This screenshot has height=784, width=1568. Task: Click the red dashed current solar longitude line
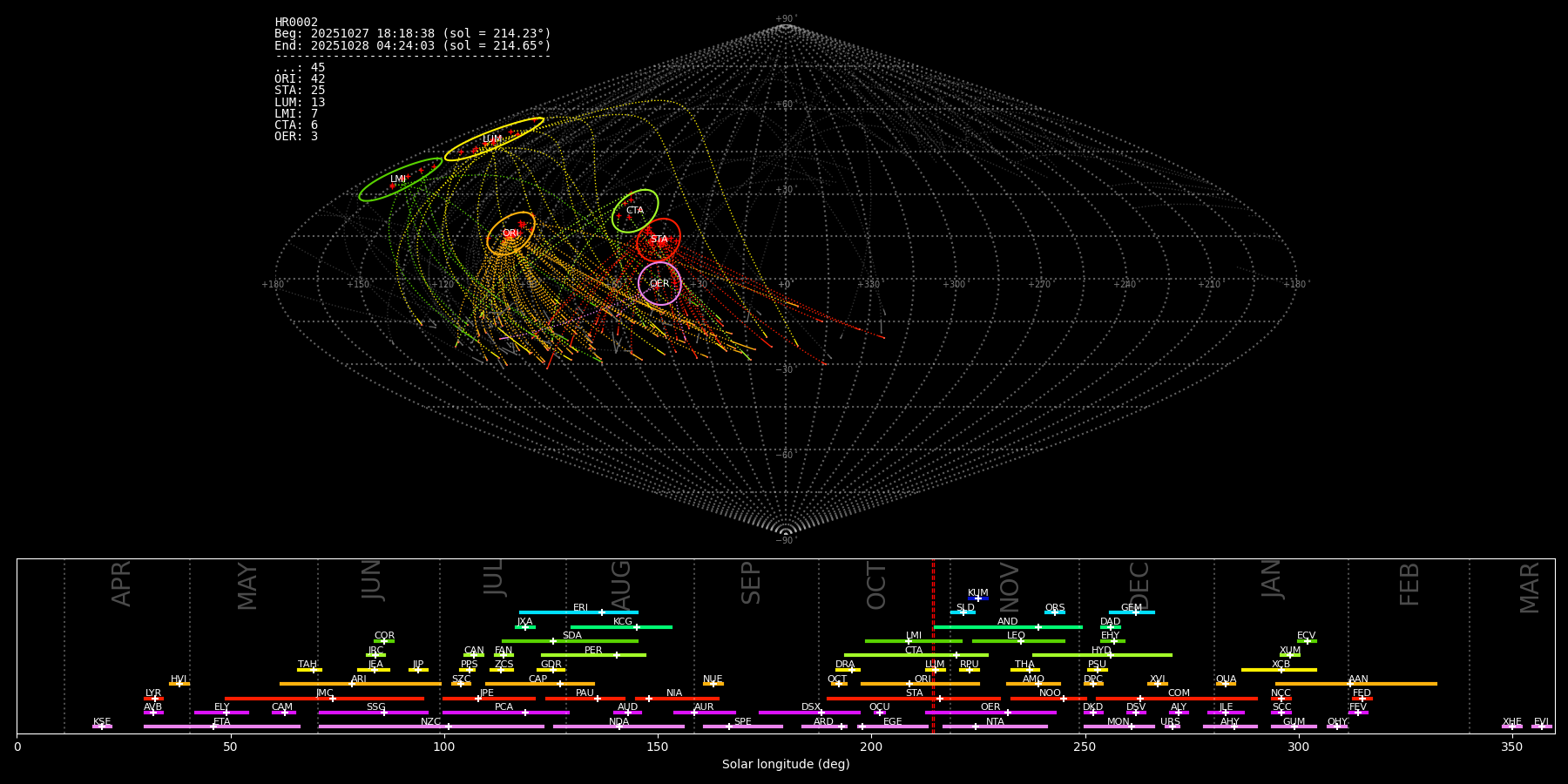pos(933,645)
